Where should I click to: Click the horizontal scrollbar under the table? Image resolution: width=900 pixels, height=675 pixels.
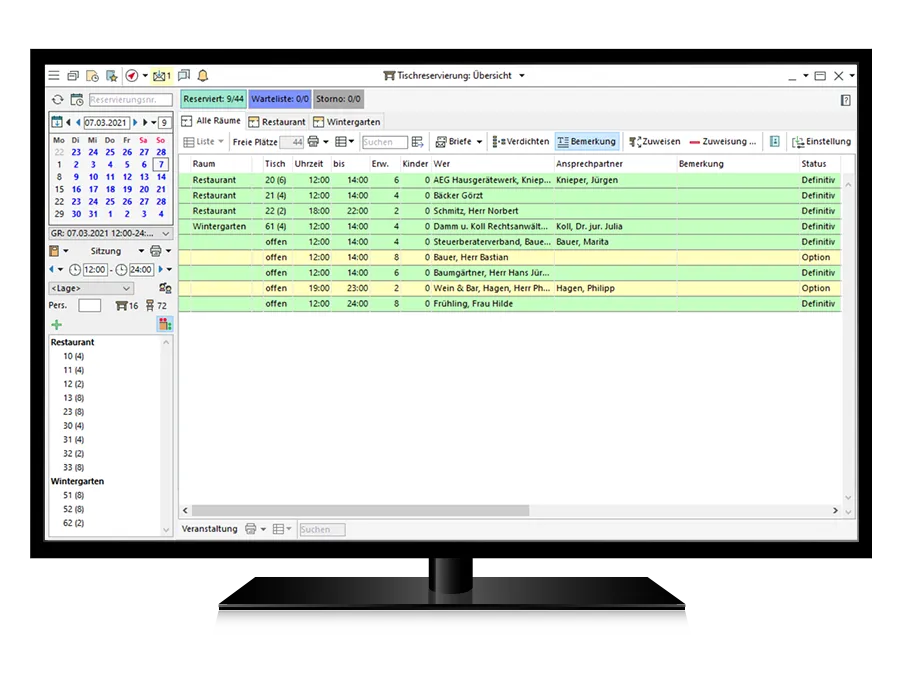tap(360, 511)
